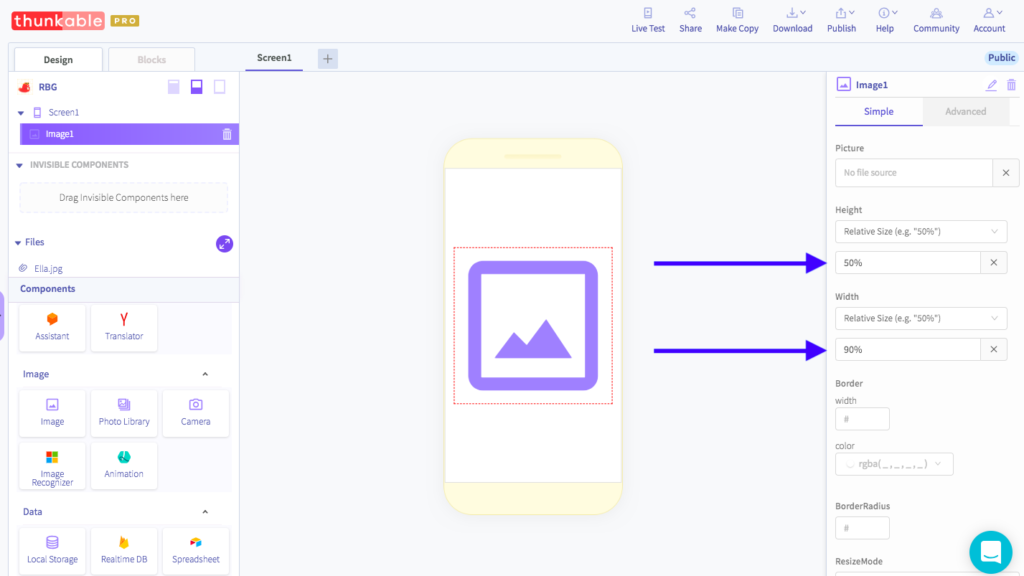Select the Camera component
Image resolution: width=1024 pixels, height=576 pixels.
(x=196, y=413)
